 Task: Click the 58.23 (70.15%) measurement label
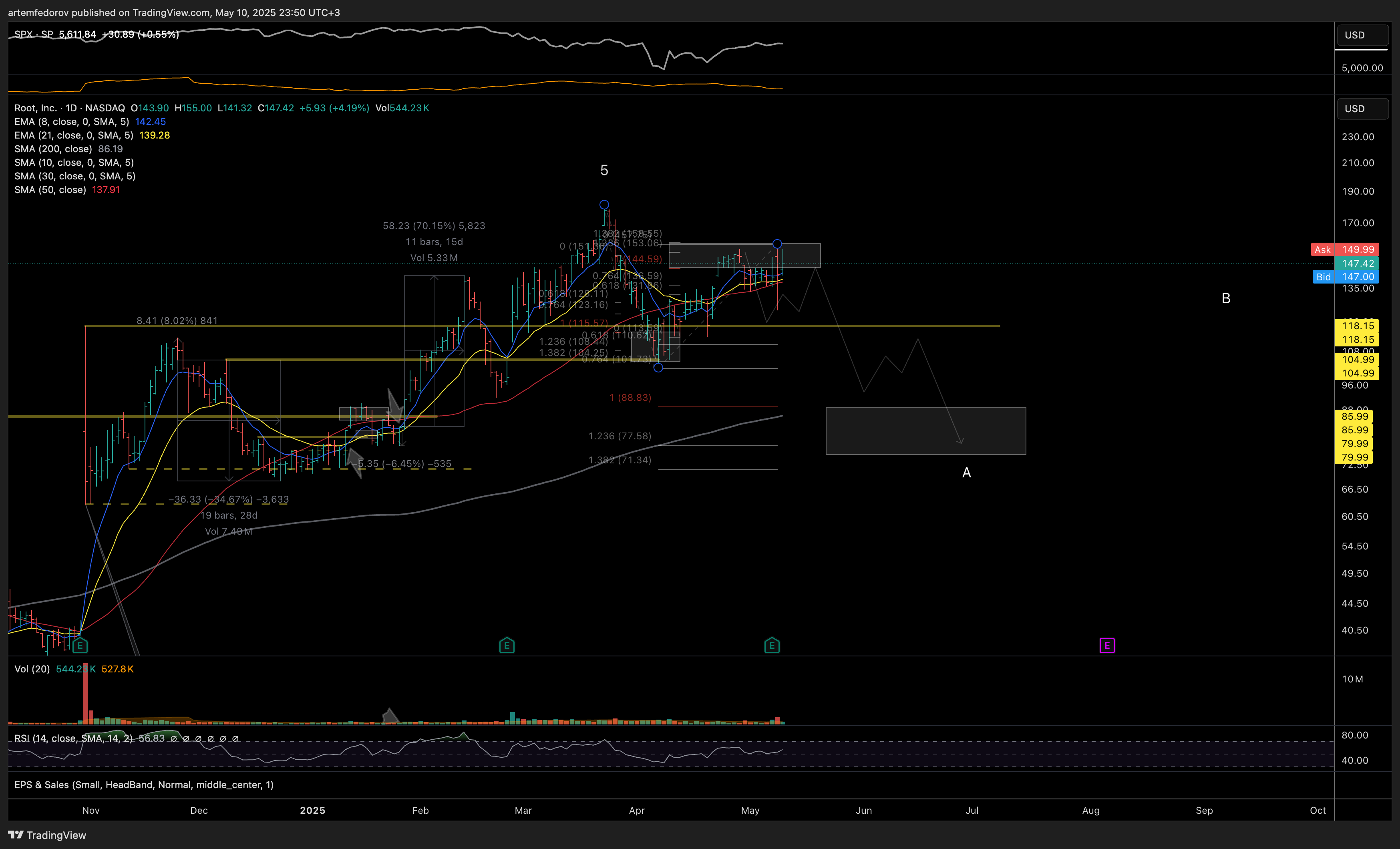point(434,226)
